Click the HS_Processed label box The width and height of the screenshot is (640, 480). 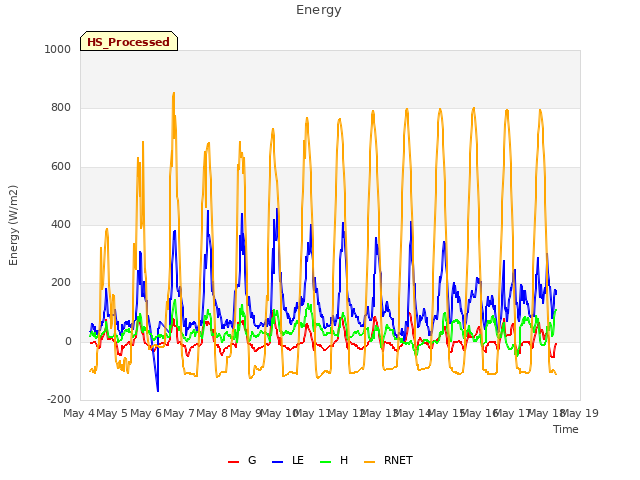point(129,41)
